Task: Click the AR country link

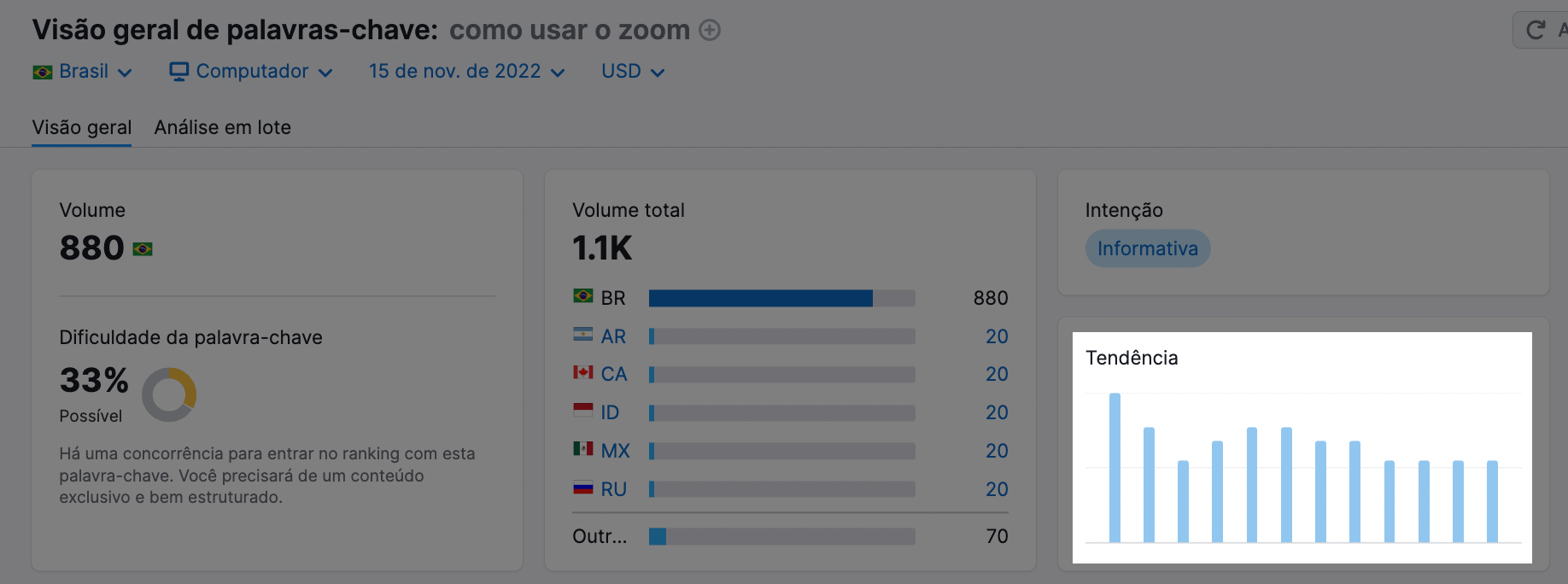Action: pyautogui.click(x=613, y=336)
